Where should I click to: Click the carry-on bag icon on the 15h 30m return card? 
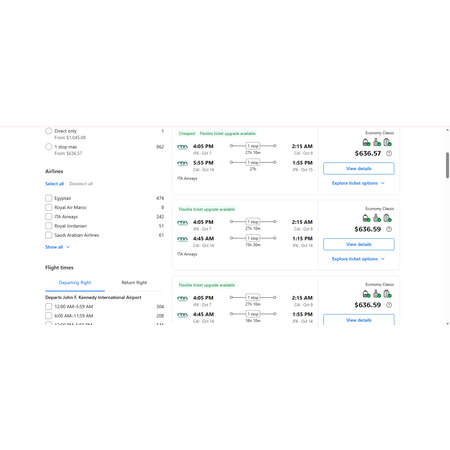tap(377, 218)
